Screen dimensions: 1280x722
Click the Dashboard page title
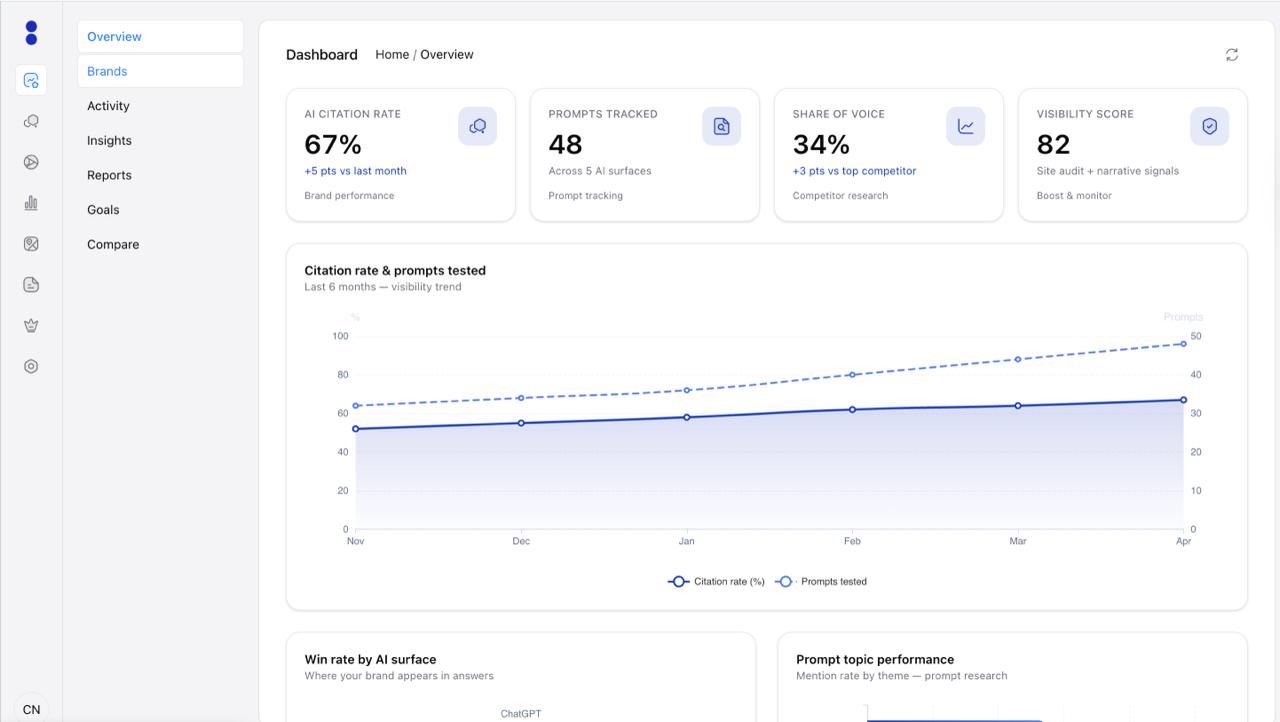click(x=322, y=55)
